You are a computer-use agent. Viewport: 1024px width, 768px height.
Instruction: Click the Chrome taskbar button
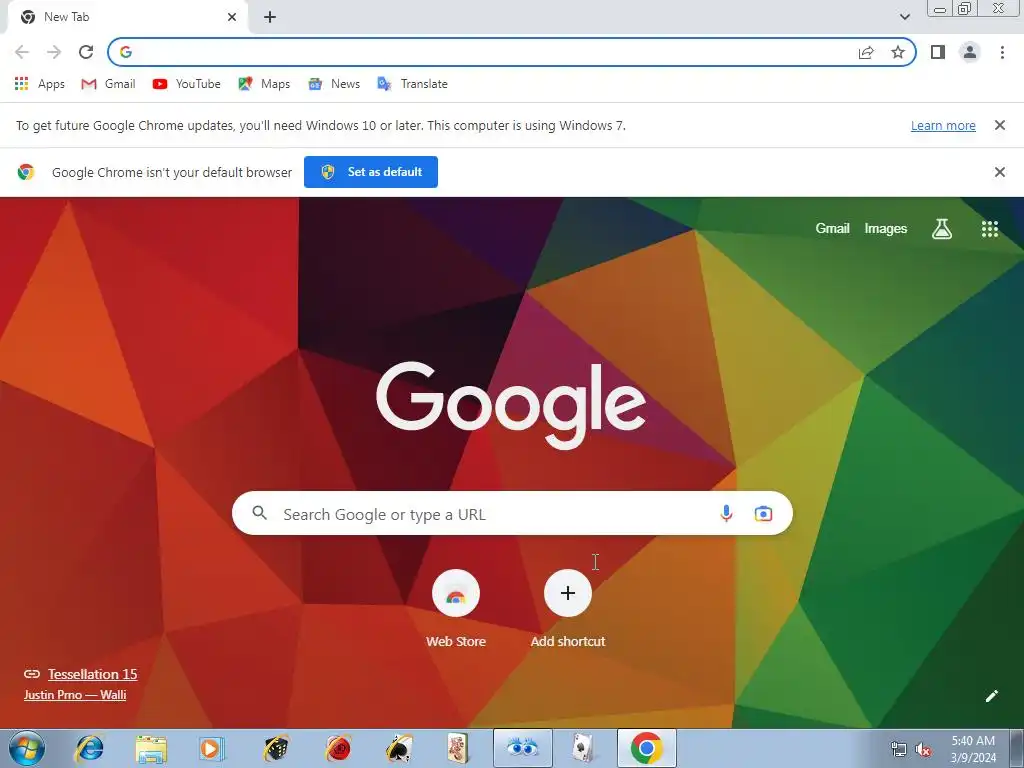point(647,748)
